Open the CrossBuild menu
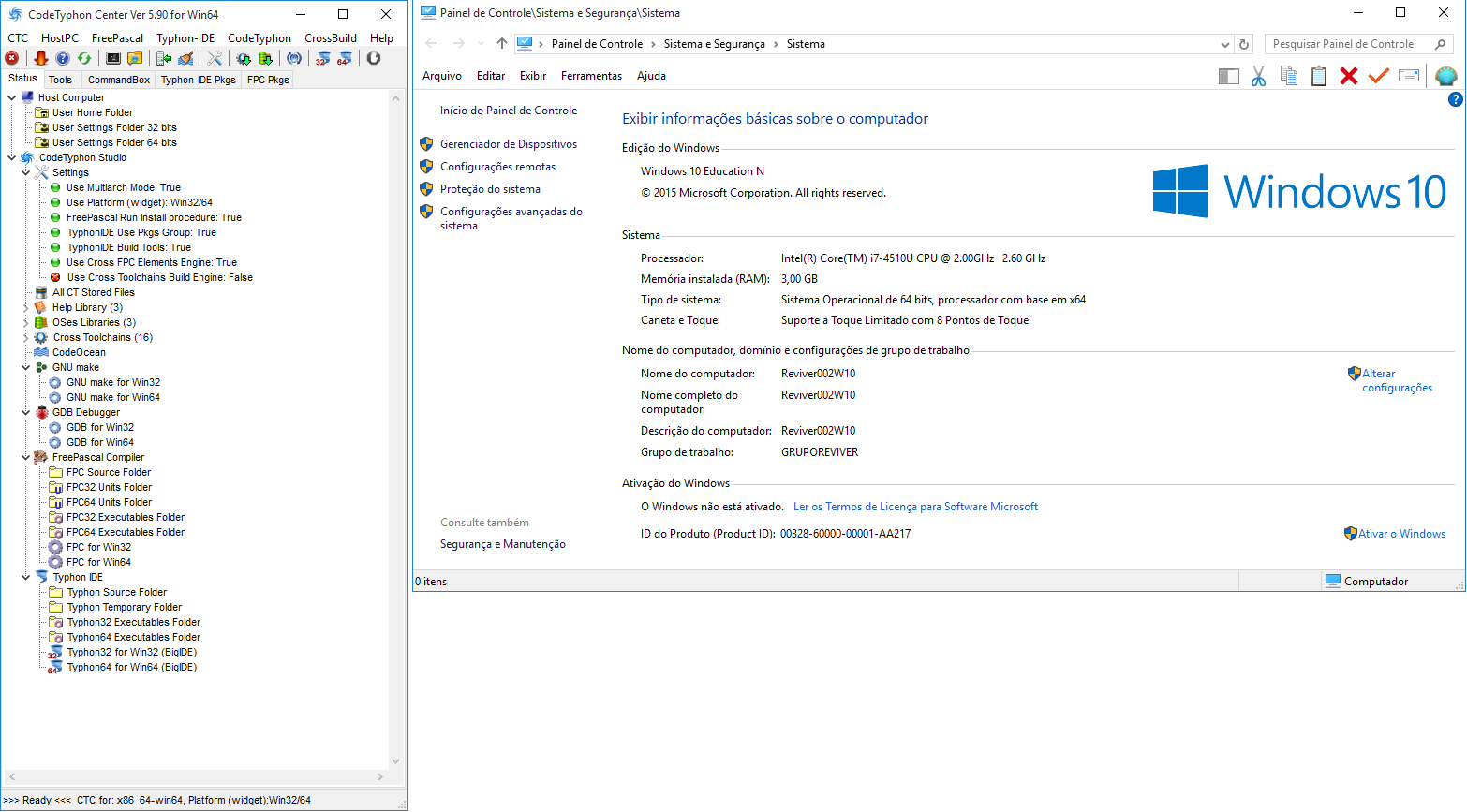This screenshot has height=812, width=1467. tap(331, 38)
